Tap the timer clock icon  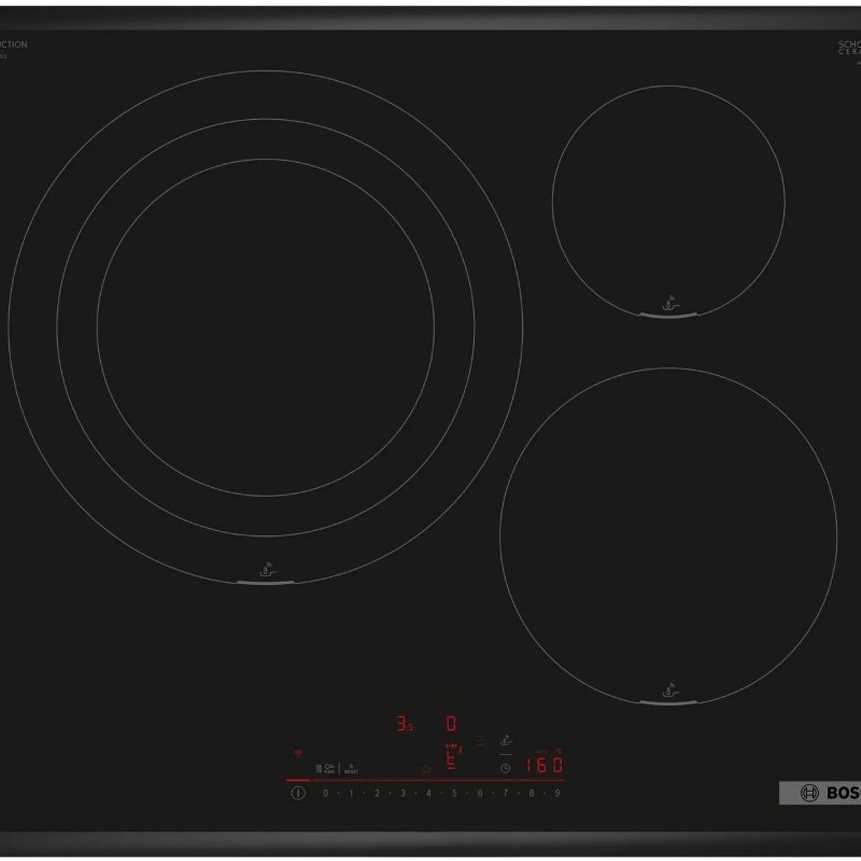505,768
